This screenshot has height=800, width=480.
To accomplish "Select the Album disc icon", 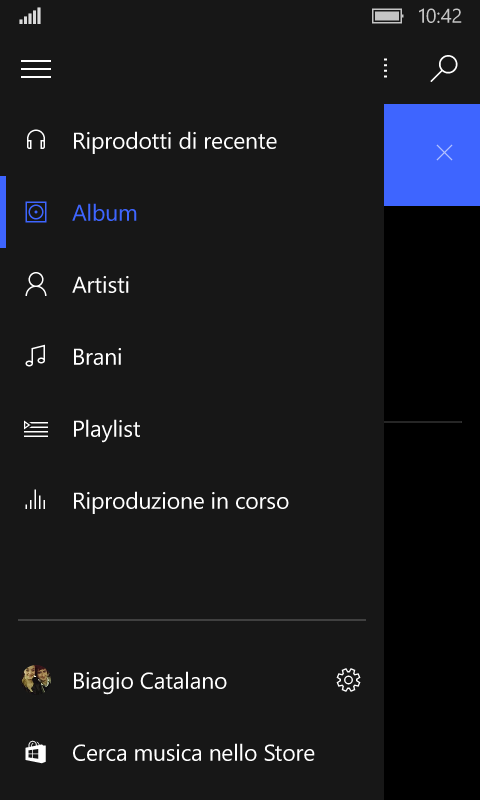I will [x=36, y=212].
